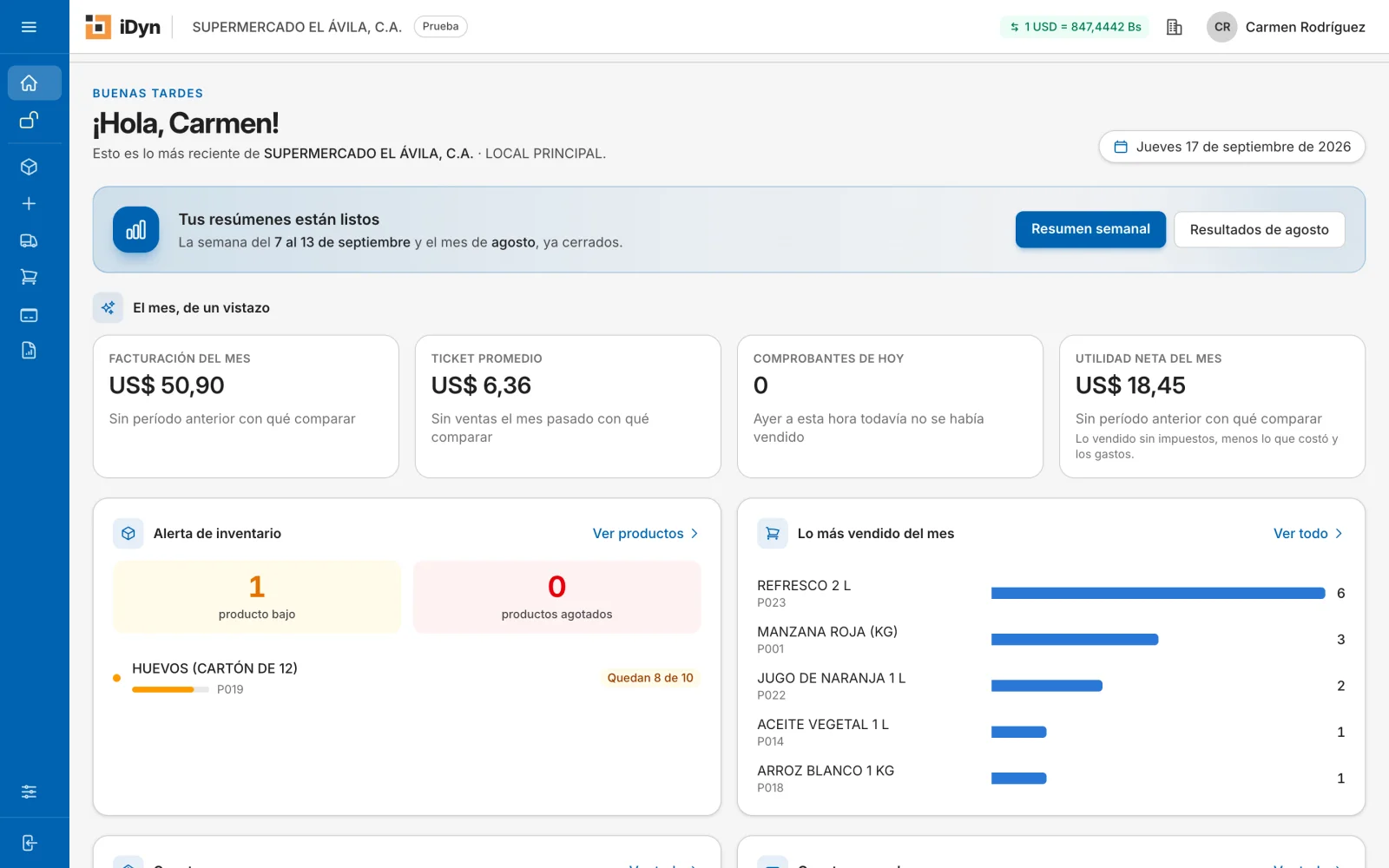Screen dimensions: 1389x868
Task: Select the Ticket promedio card
Action: (x=568, y=406)
